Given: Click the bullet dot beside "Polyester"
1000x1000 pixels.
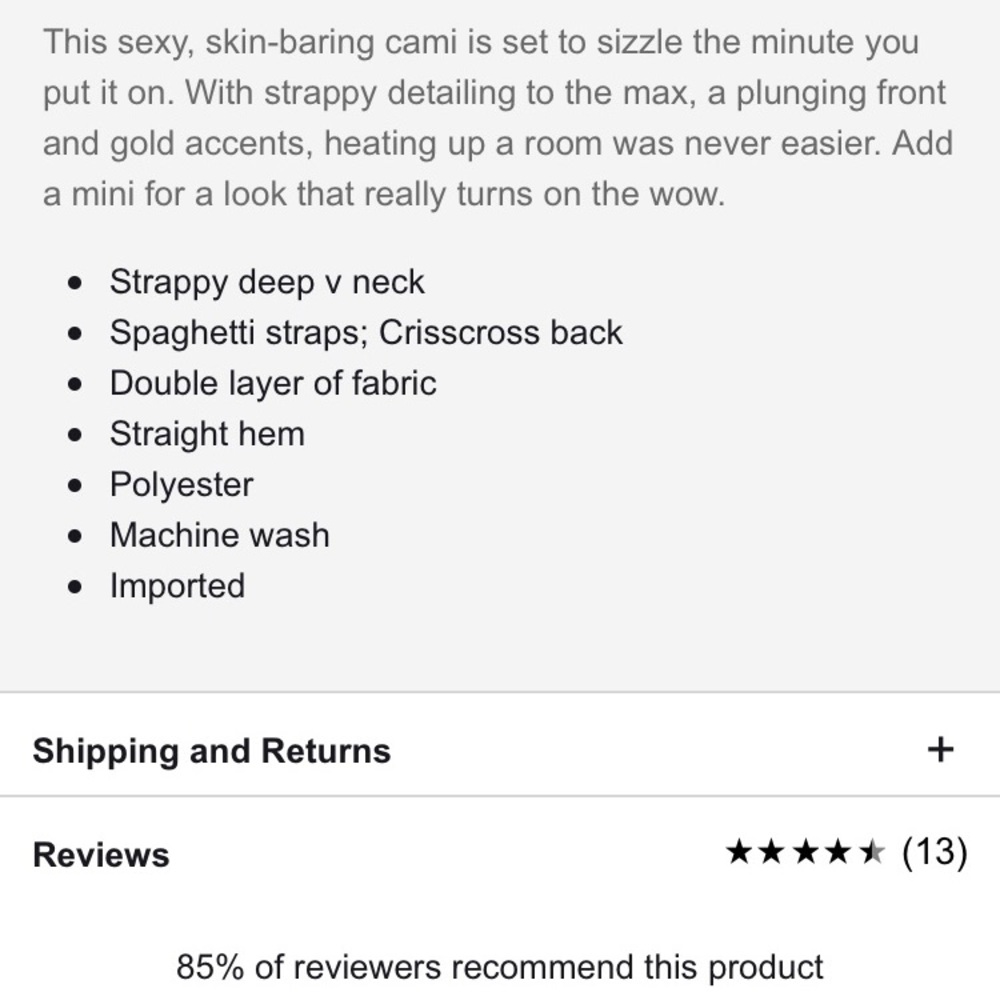Looking at the screenshot, I should [x=76, y=486].
